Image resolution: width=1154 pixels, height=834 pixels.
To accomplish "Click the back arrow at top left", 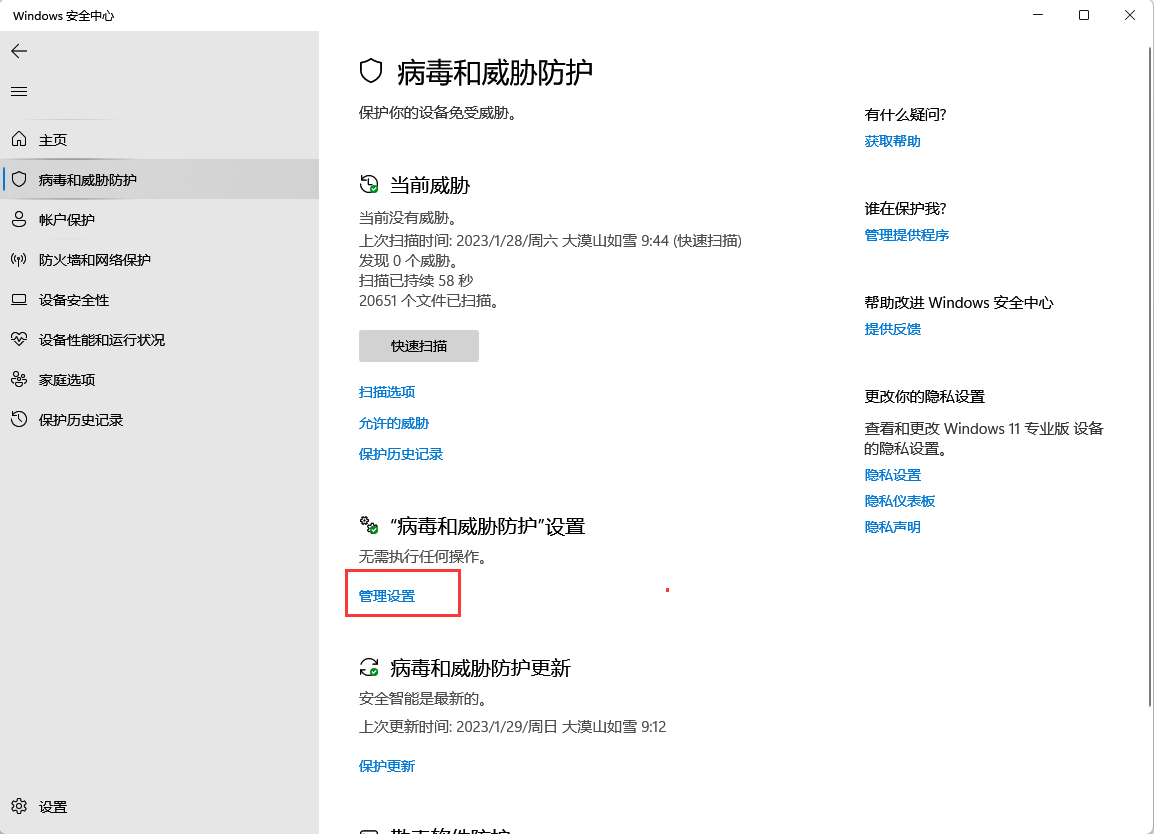I will click(x=18, y=51).
